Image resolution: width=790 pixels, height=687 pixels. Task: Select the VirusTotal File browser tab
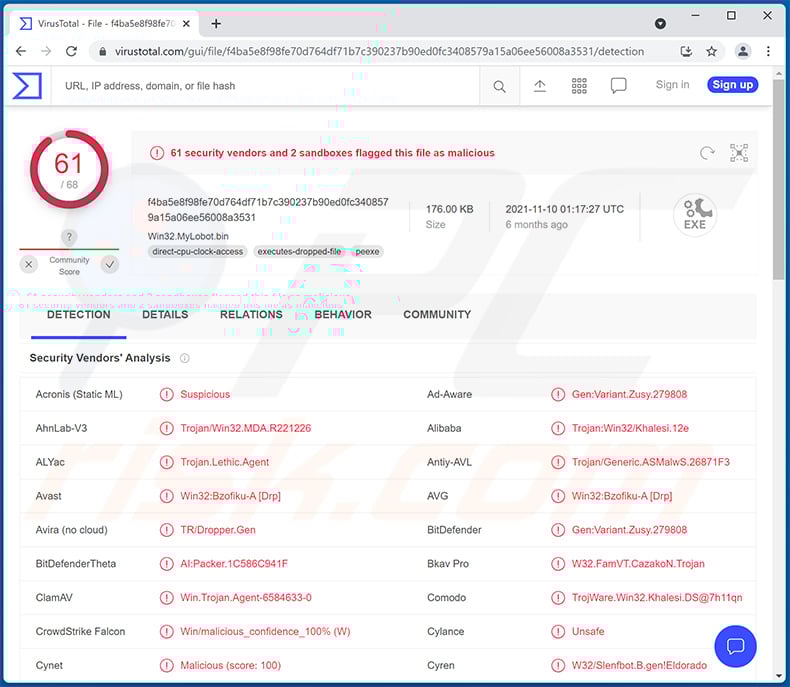(x=105, y=24)
